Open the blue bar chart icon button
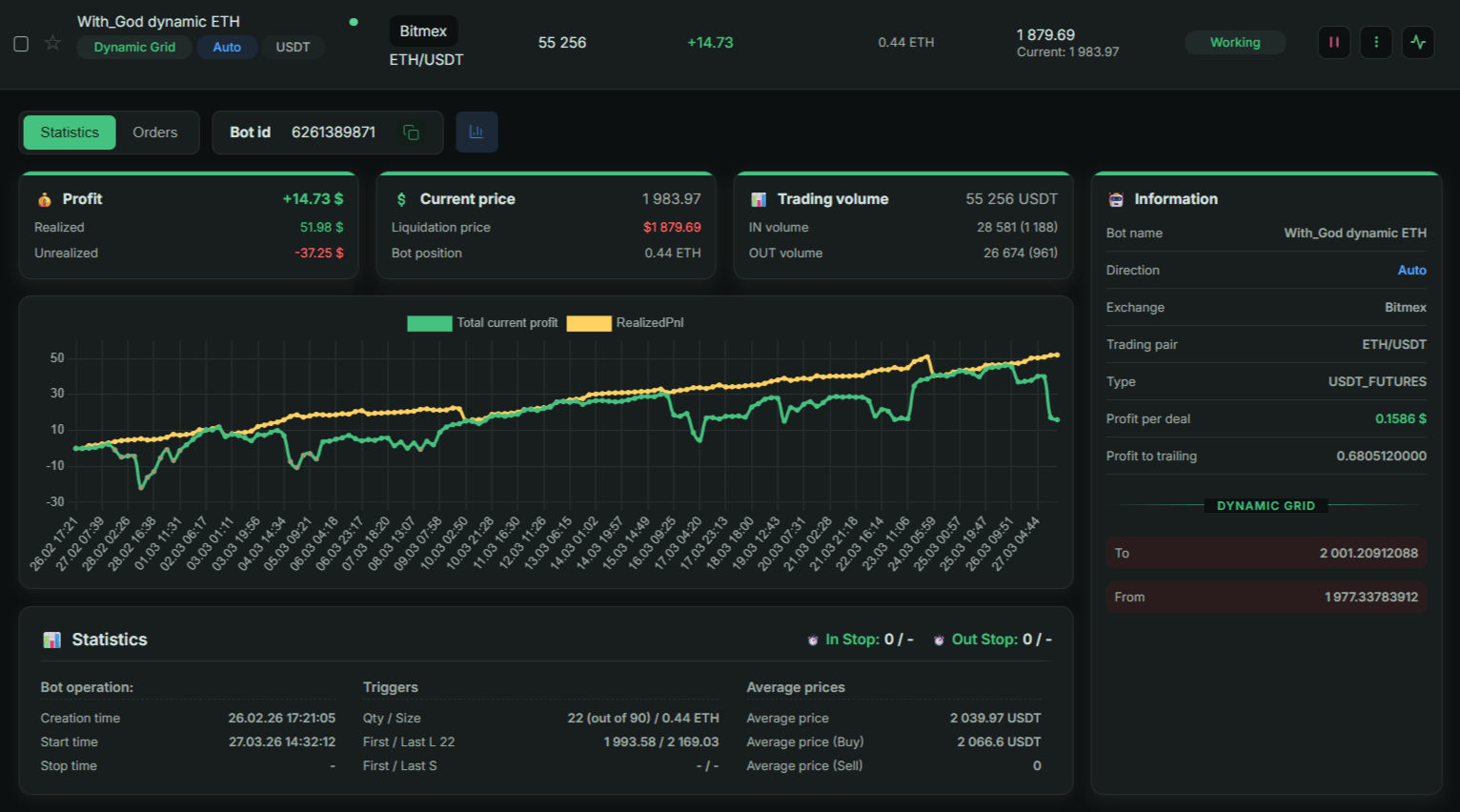Viewport: 1460px width, 812px height. (x=477, y=132)
